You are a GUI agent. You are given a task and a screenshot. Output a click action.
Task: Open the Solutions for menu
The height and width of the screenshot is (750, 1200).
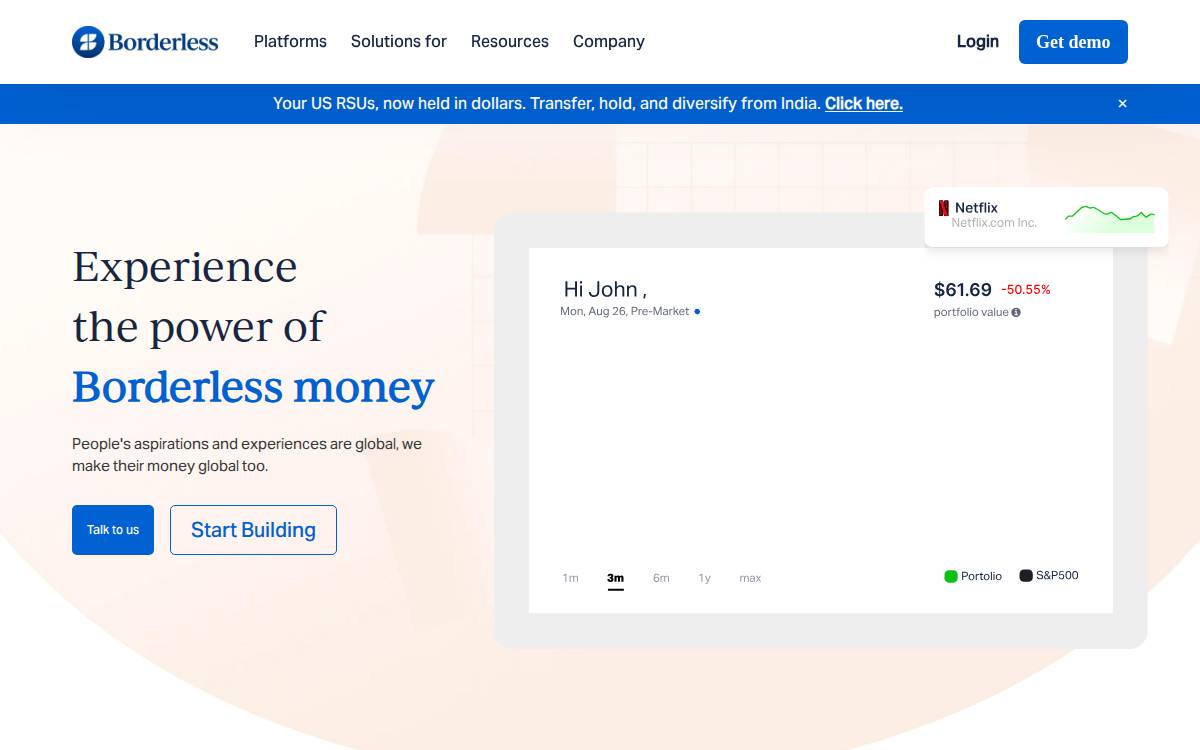pyautogui.click(x=398, y=41)
